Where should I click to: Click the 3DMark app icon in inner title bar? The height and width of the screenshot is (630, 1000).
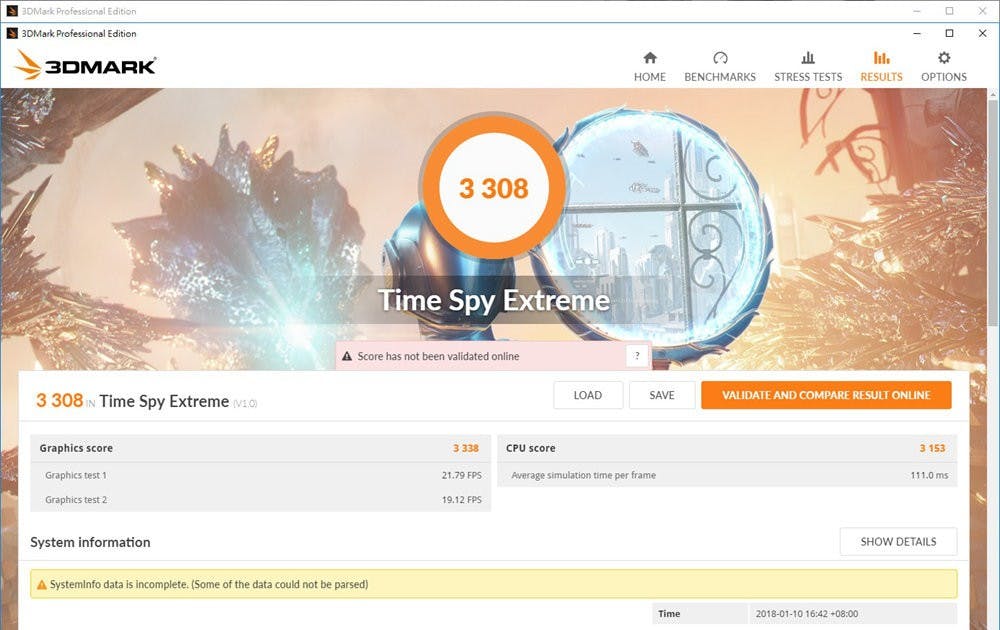click(11, 33)
